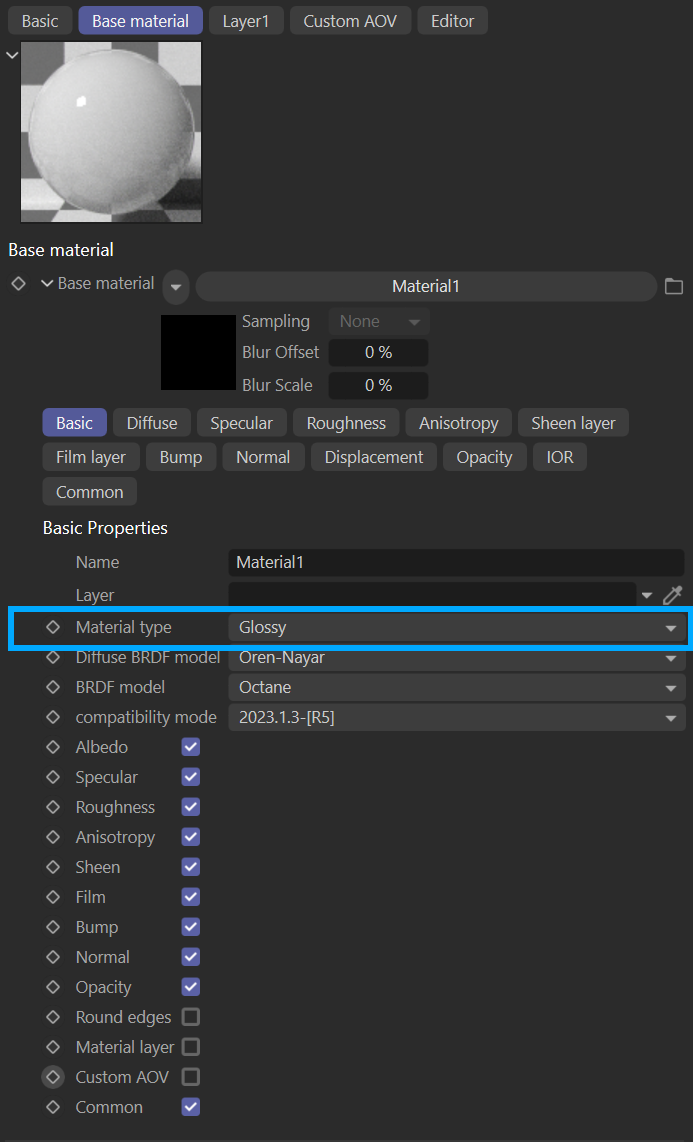Viewport: 693px width, 1142px height.
Task: Click the folder icon beside Material1
Action: [674, 287]
